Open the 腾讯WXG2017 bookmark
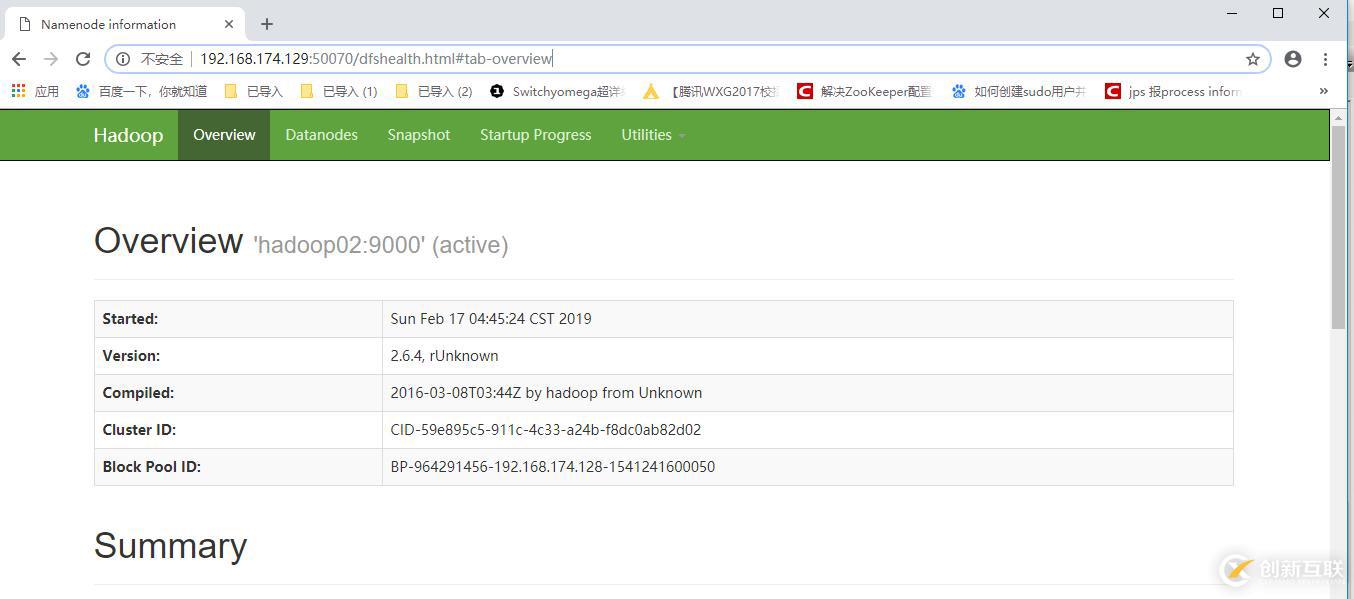Screen dimensions: 1354x599 (710, 91)
